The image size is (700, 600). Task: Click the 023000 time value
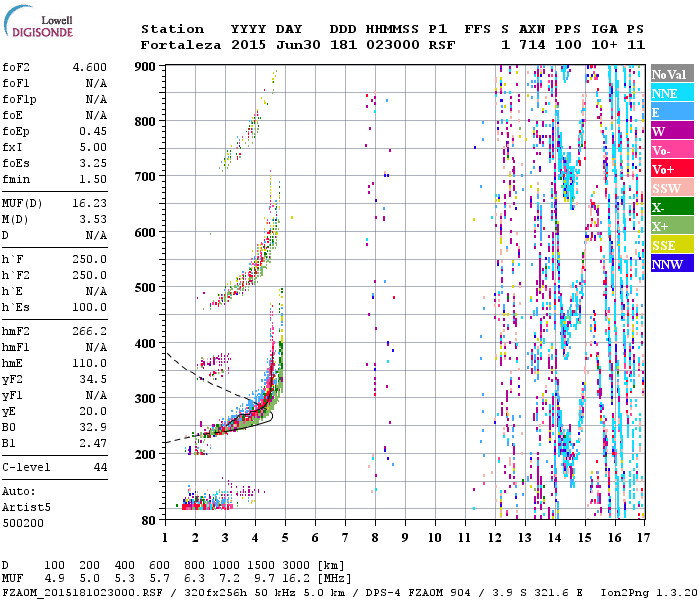[x=392, y=45]
